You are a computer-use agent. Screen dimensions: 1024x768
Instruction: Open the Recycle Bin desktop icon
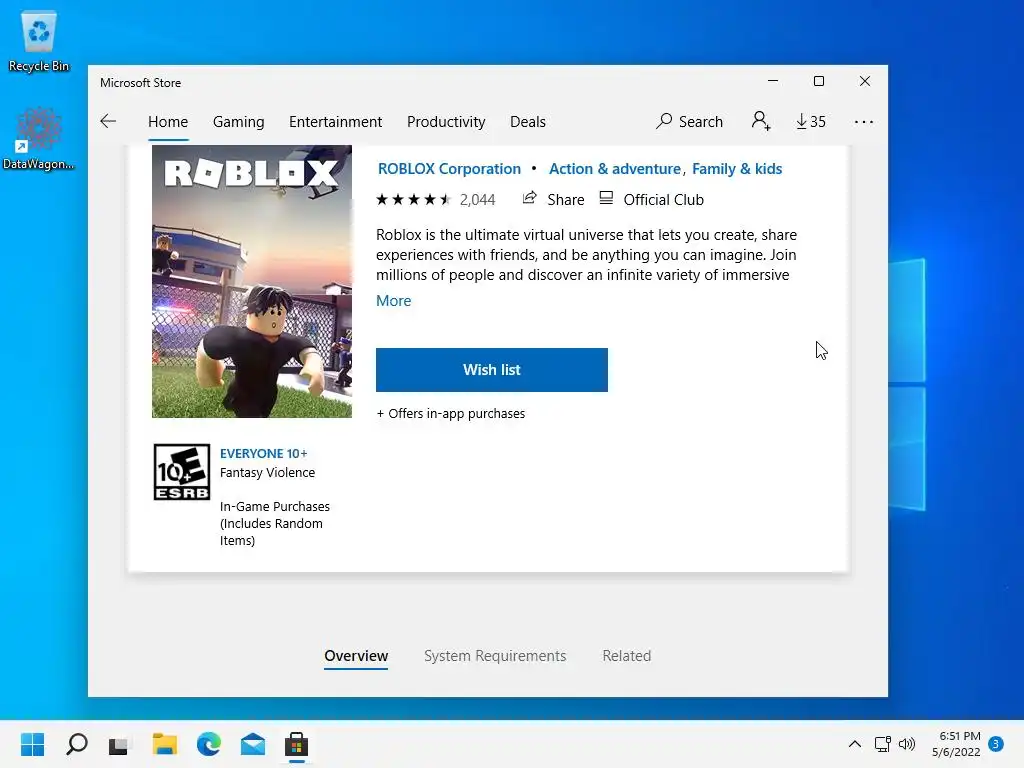pyautogui.click(x=39, y=42)
